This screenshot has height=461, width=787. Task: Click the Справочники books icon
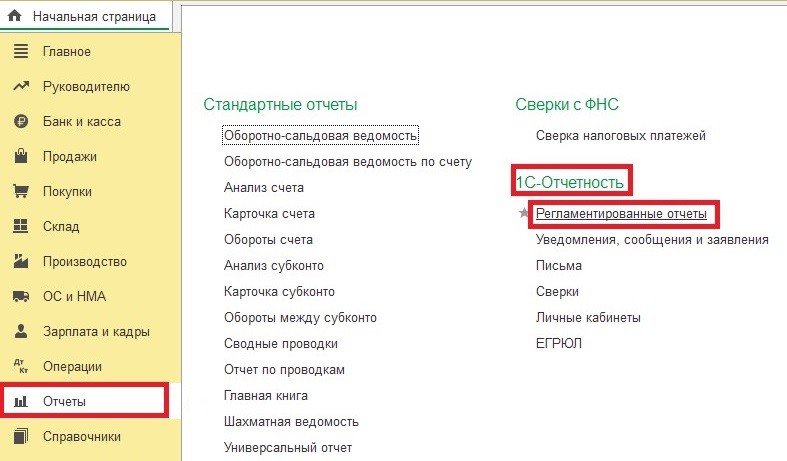pos(21,436)
